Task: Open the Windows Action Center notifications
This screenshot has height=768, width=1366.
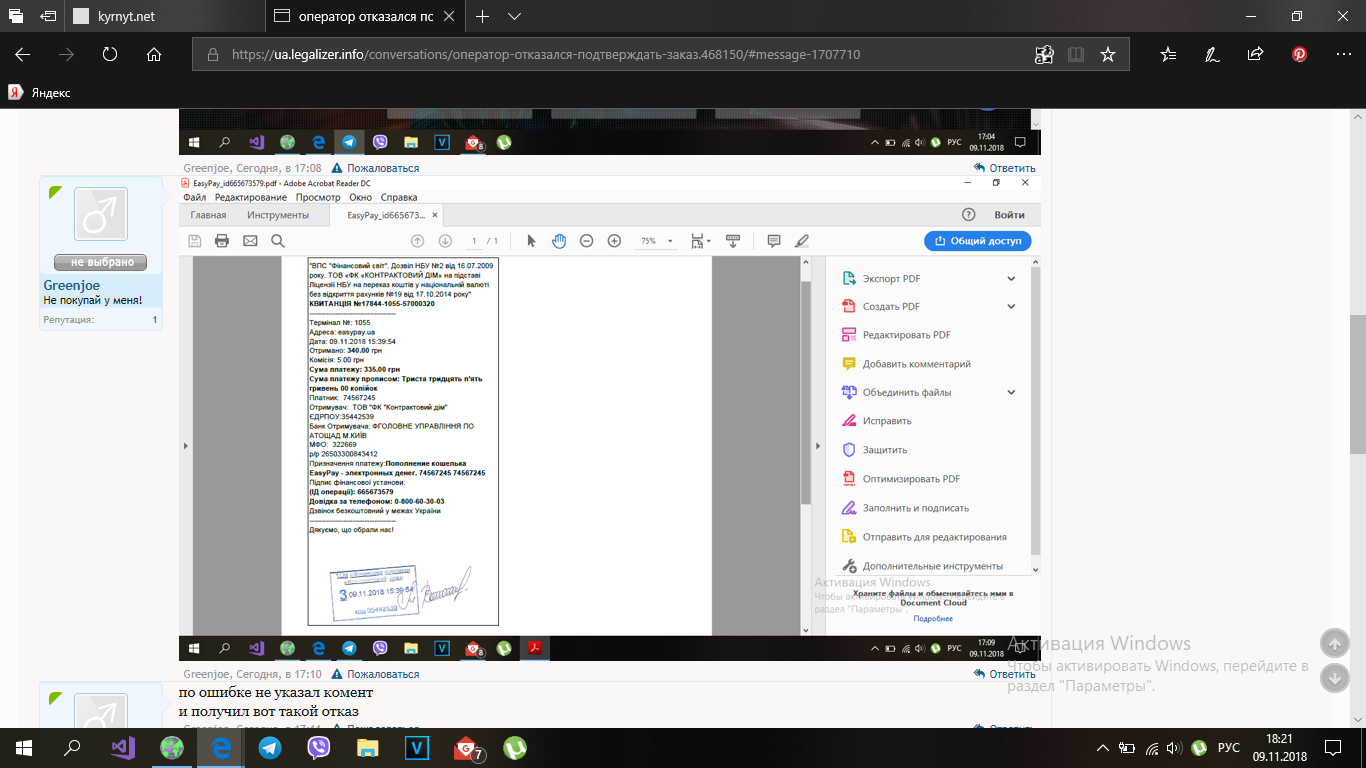Action: click(1334, 747)
